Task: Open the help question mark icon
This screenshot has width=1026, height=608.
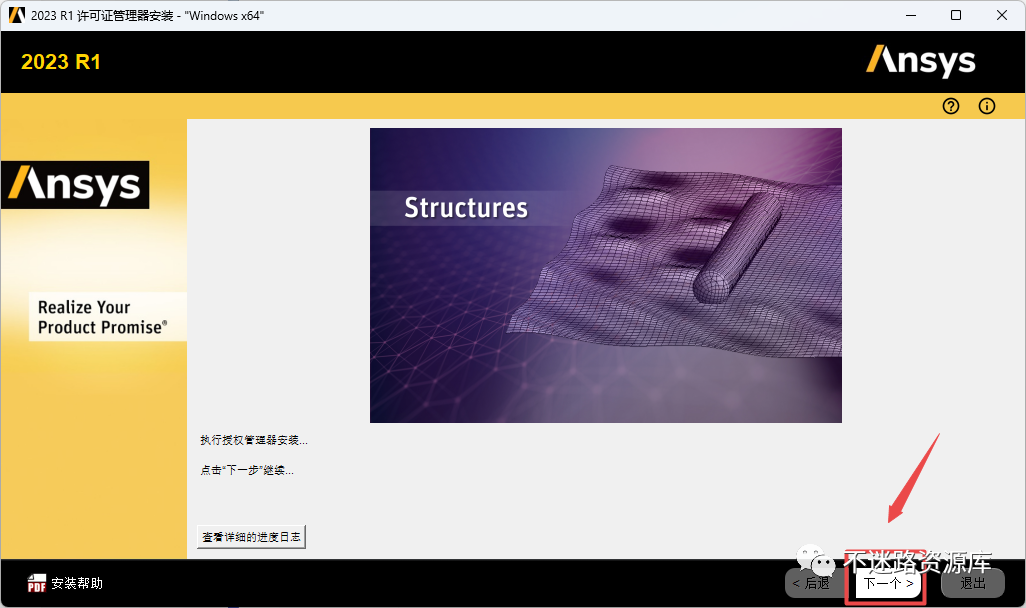Action: tap(951, 106)
